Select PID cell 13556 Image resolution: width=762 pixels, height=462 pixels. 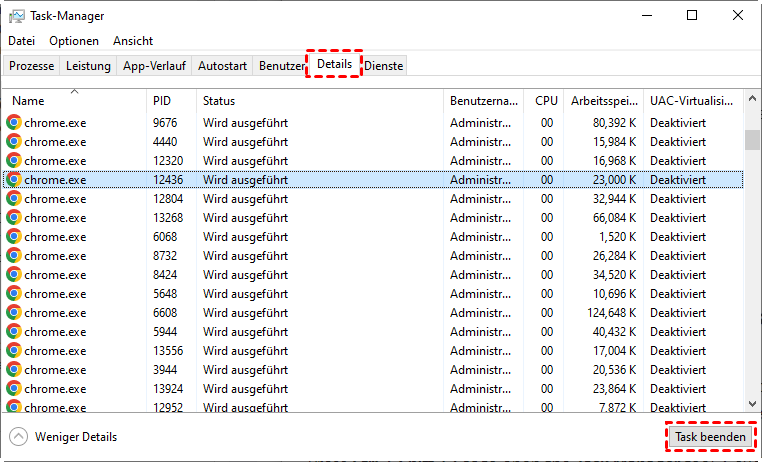pos(168,350)
